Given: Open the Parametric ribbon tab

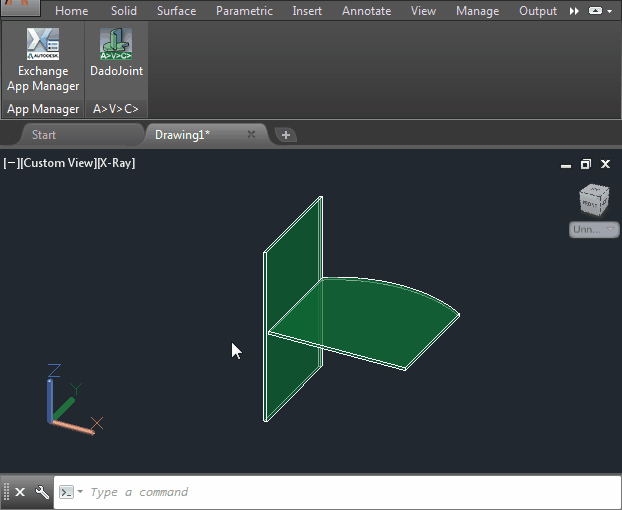Looking at the screenshot, I should 244,11.
